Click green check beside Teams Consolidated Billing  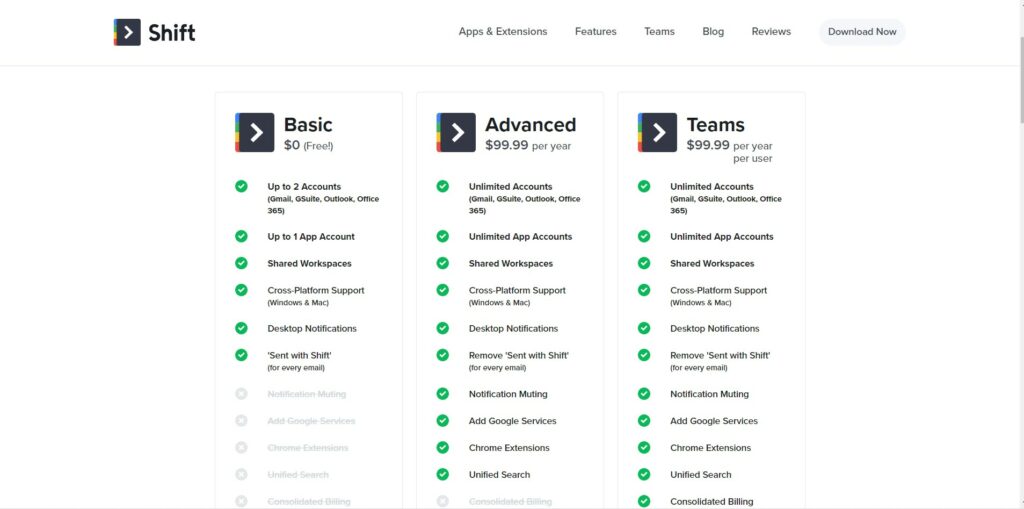click(x=644, y=501)
